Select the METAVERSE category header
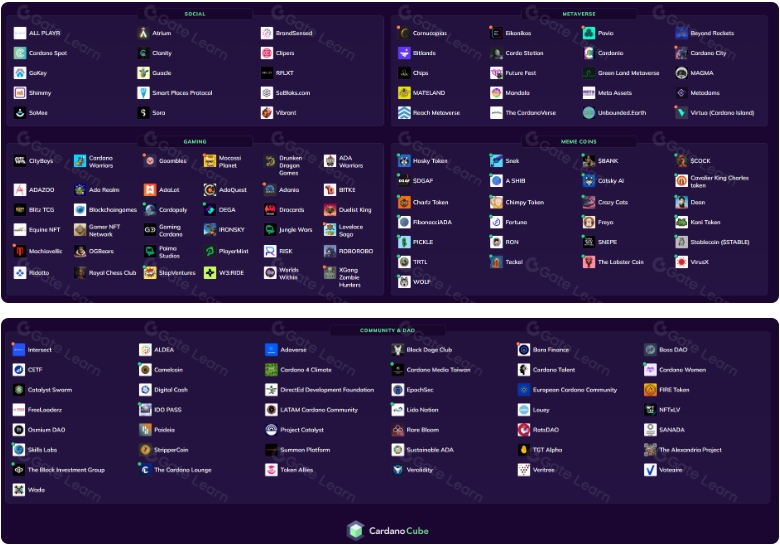780x545 pixels. (579, 14)
